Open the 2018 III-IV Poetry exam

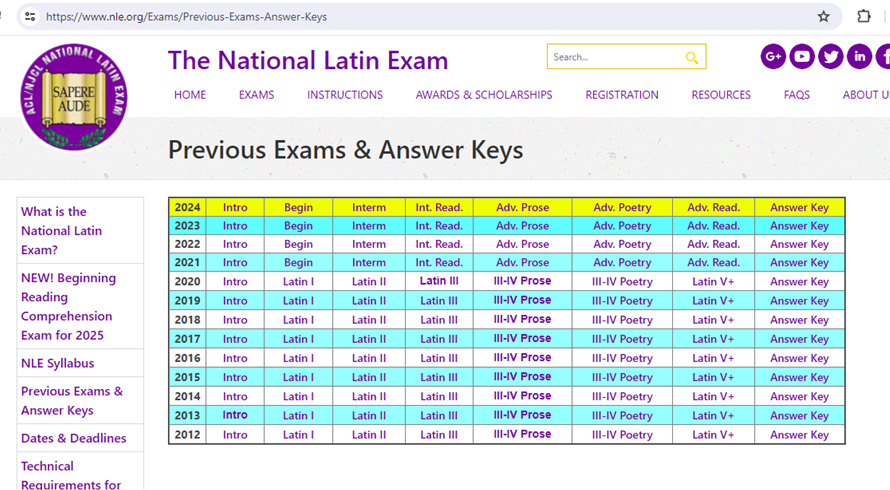point(622,320)
